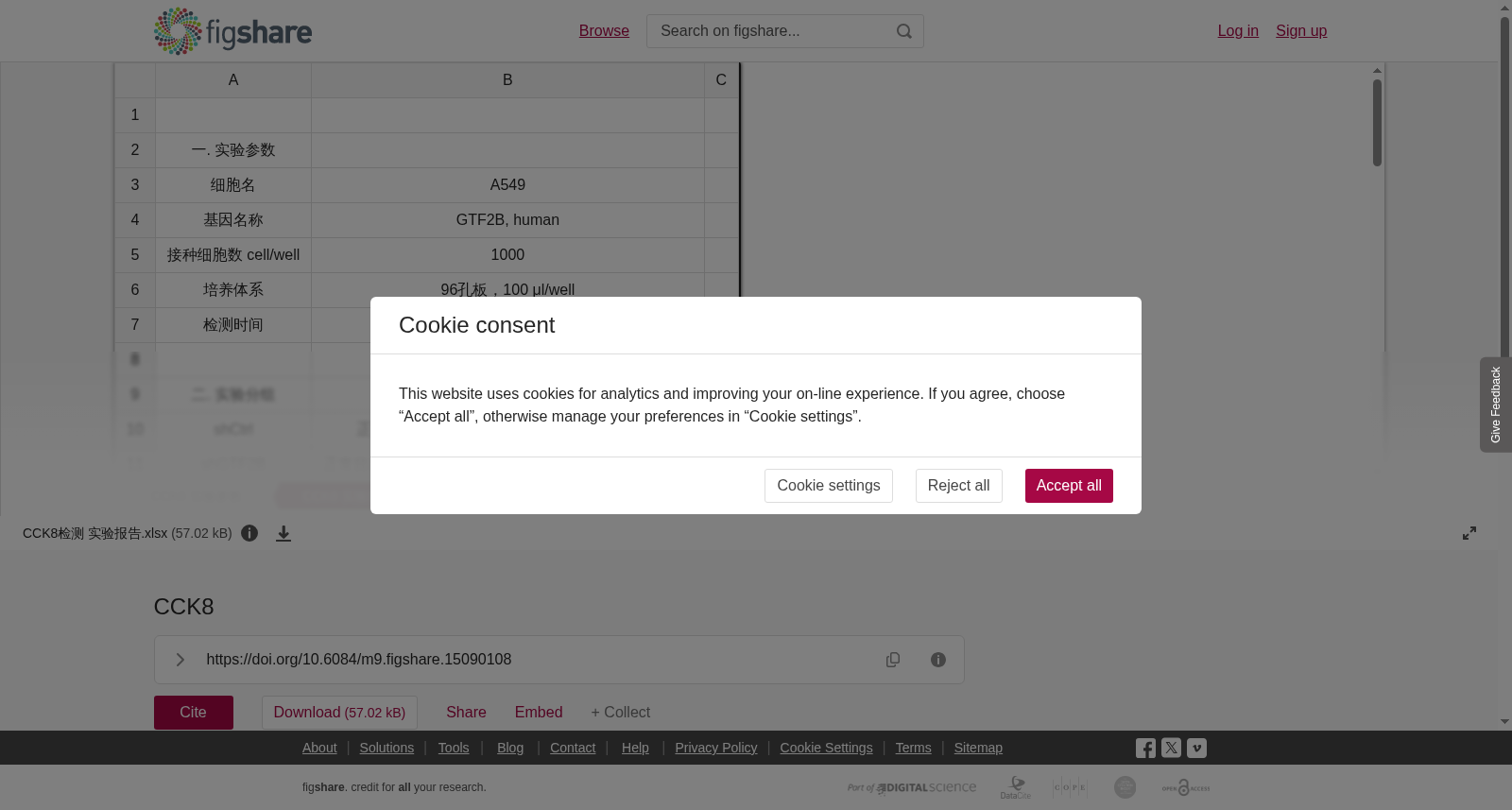Open the Help footer link

(x=635, y=748)
